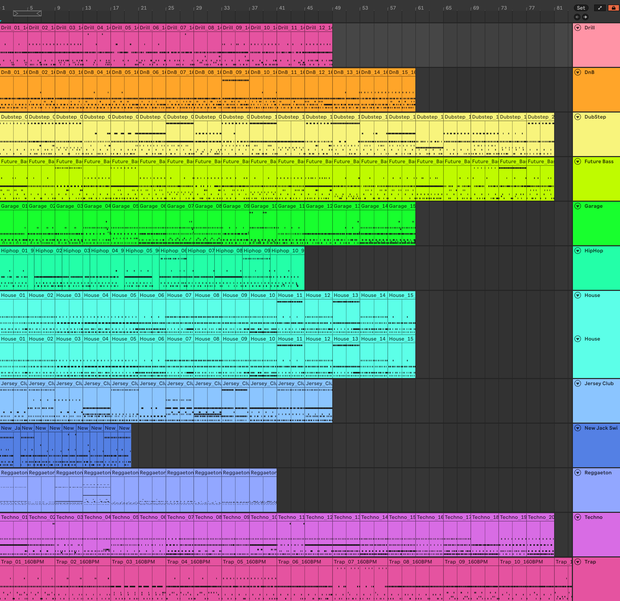This screenshot has width=620, height=601.
Task: Select the Trap track header
Action: point(596,579)
